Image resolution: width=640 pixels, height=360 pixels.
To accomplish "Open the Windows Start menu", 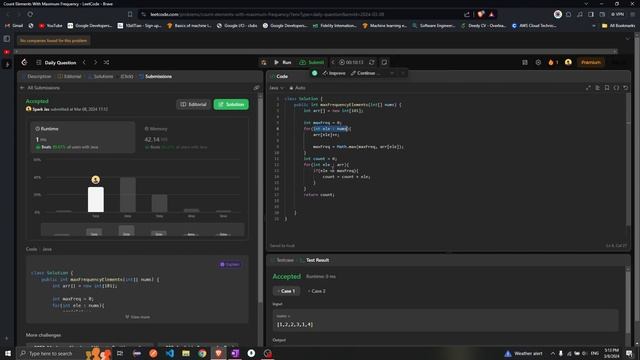I will (x=7, y=353).
